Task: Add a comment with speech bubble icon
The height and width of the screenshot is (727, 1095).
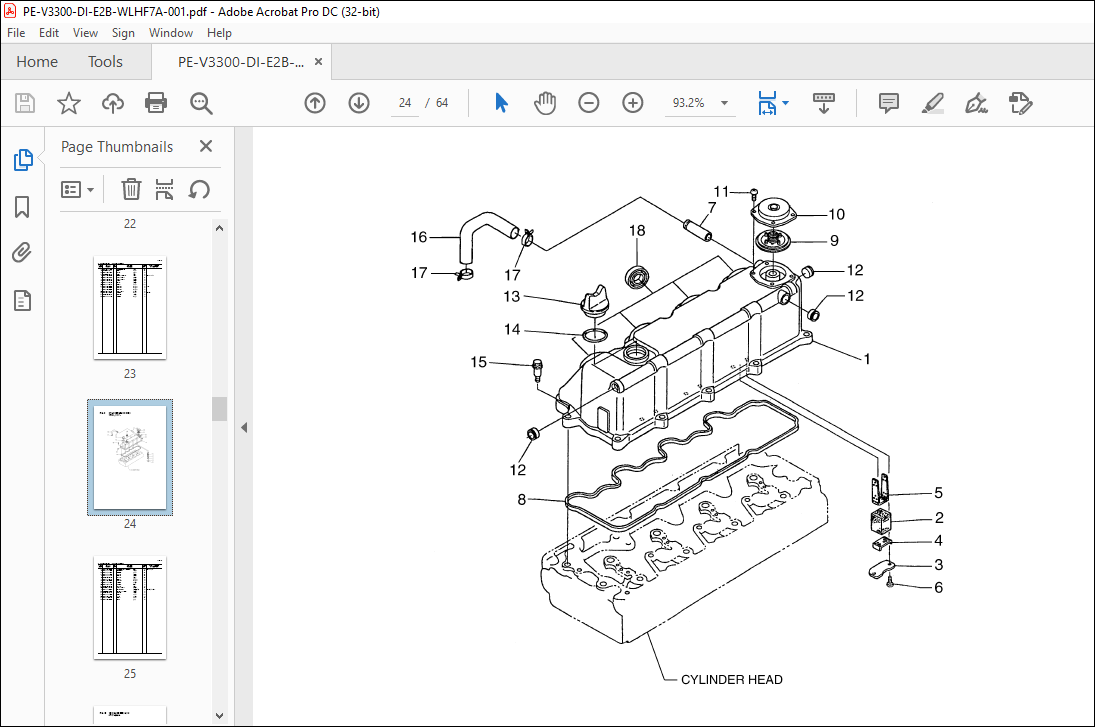Action: tap(888, 103)
